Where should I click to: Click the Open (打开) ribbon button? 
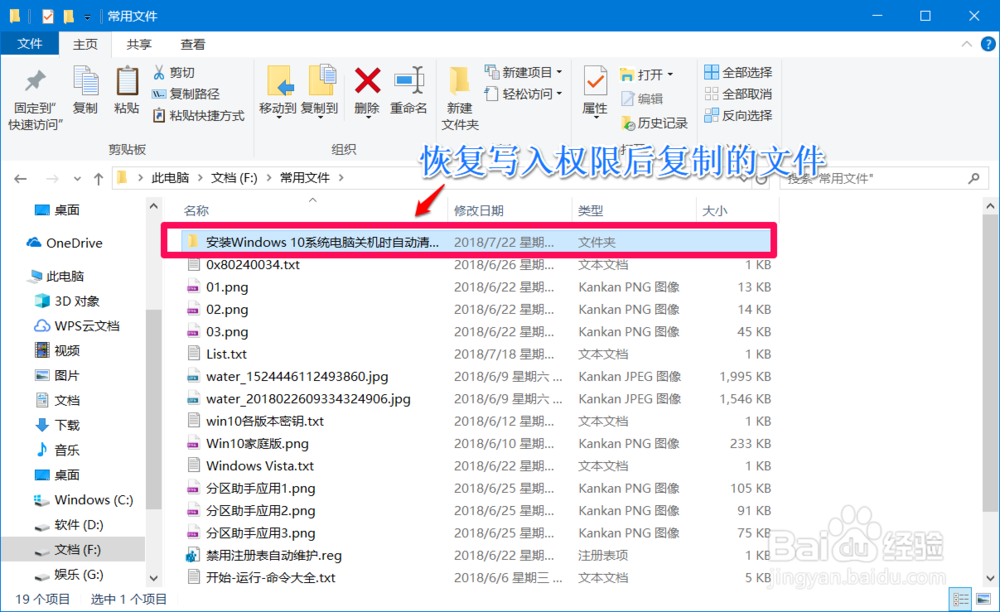pos(646,75)
